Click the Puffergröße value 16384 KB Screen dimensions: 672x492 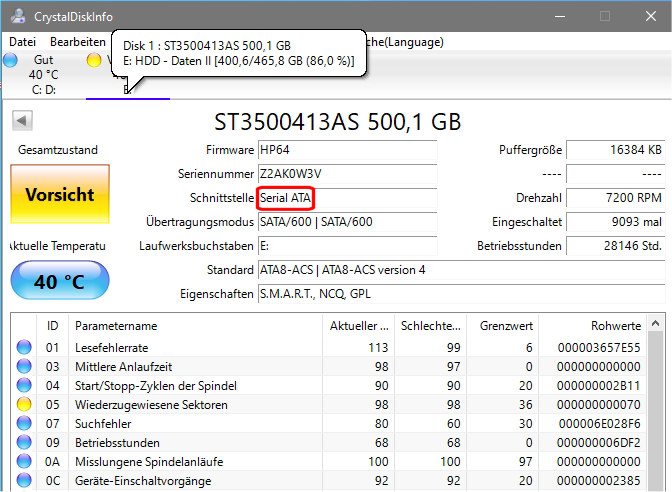(616, 150)
